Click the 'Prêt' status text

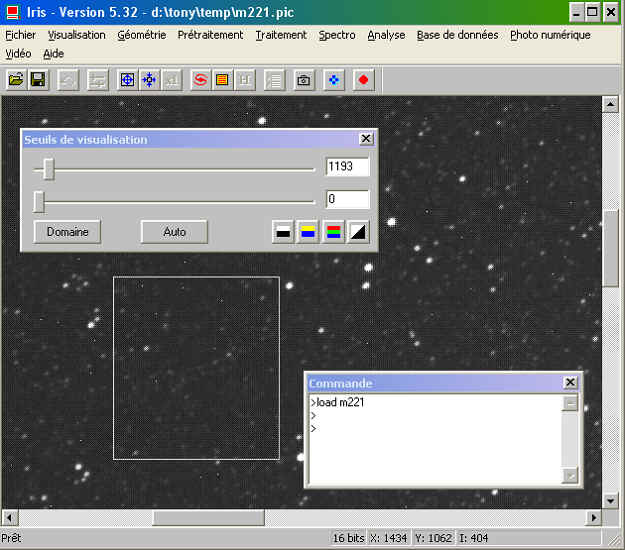(x=11, y=538)
